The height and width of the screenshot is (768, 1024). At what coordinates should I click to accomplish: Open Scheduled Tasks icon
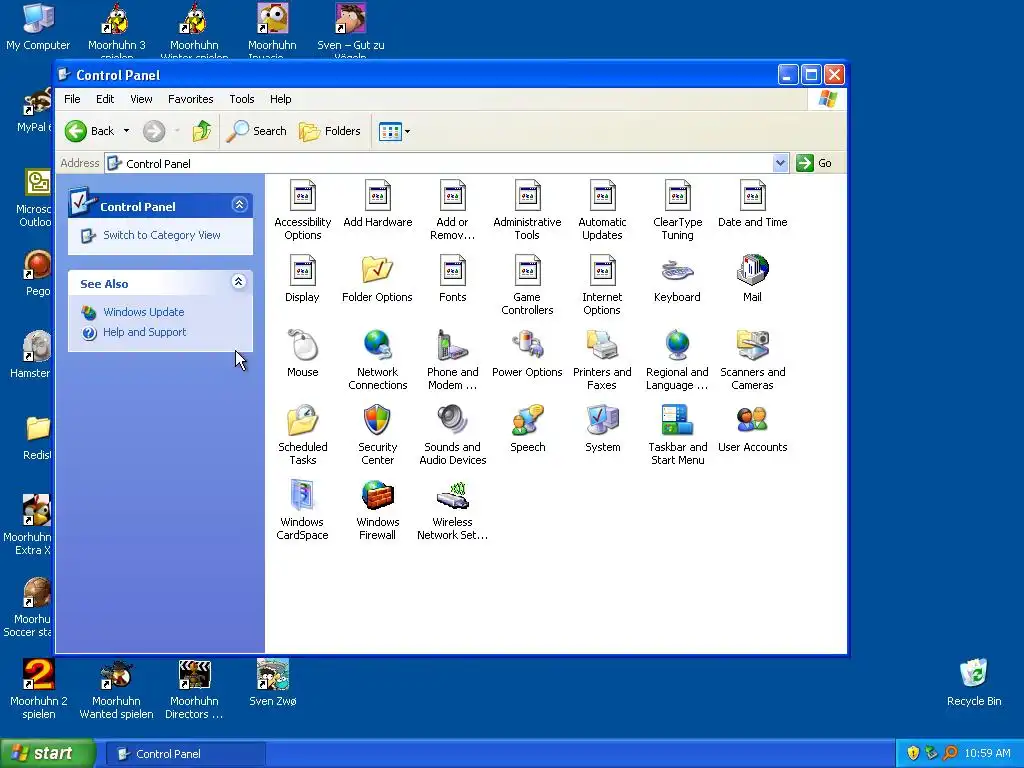pos(302,421)
